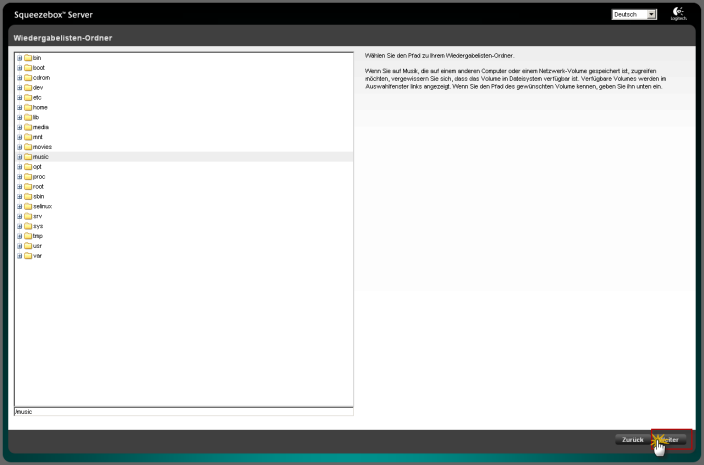Click the Weiter button

[x=672, y=439]
